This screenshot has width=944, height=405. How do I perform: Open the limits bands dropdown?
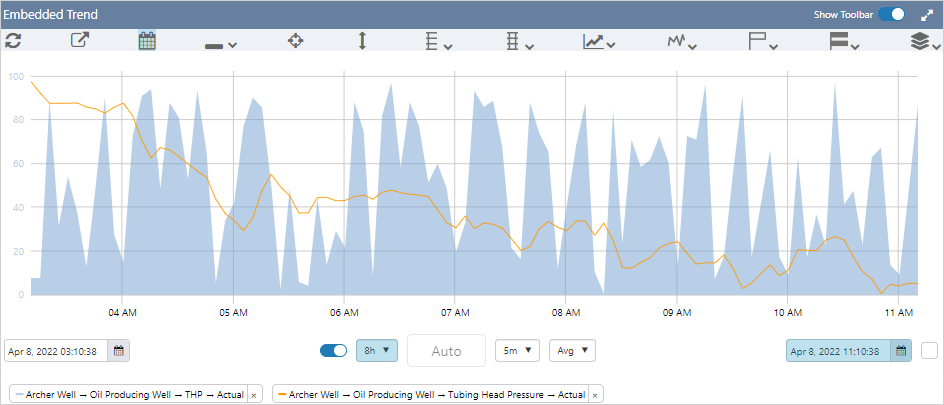tap(844, 42)
